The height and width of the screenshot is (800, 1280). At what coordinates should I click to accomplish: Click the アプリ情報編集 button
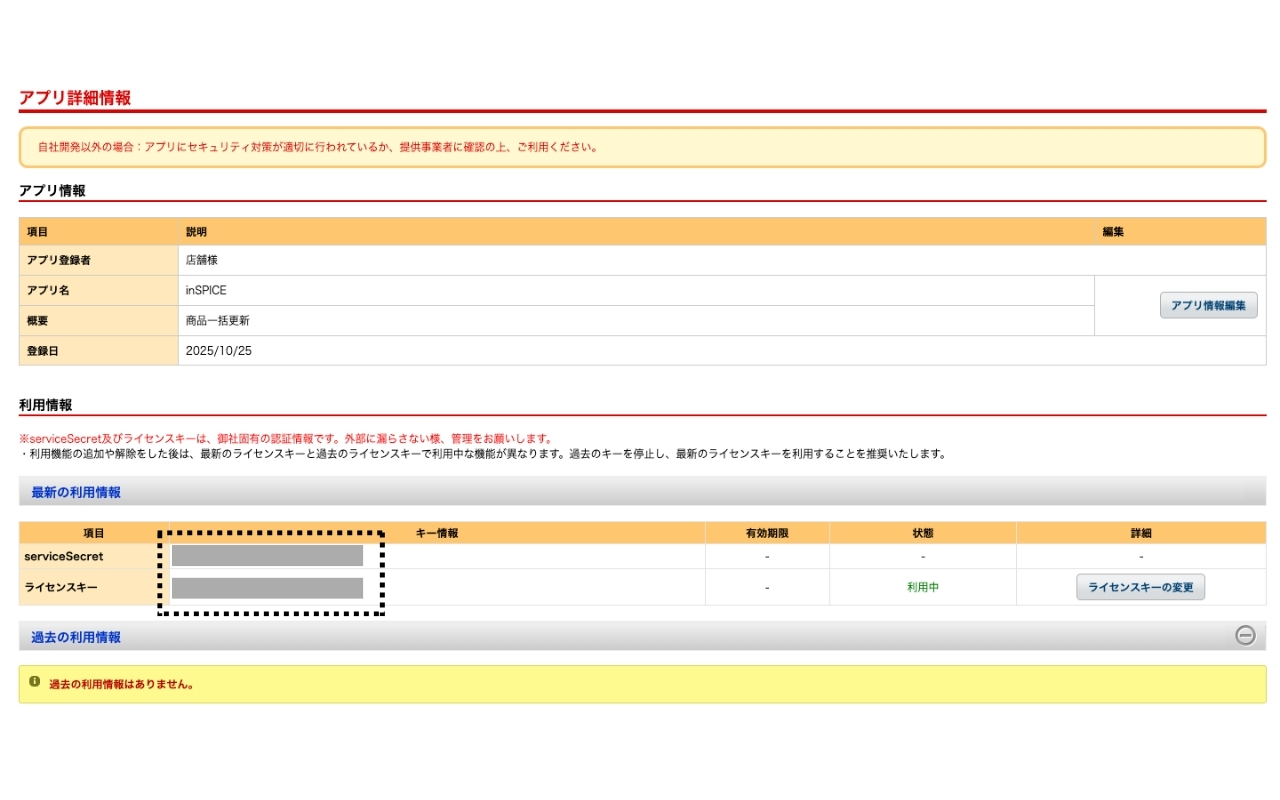(1208, 305)
